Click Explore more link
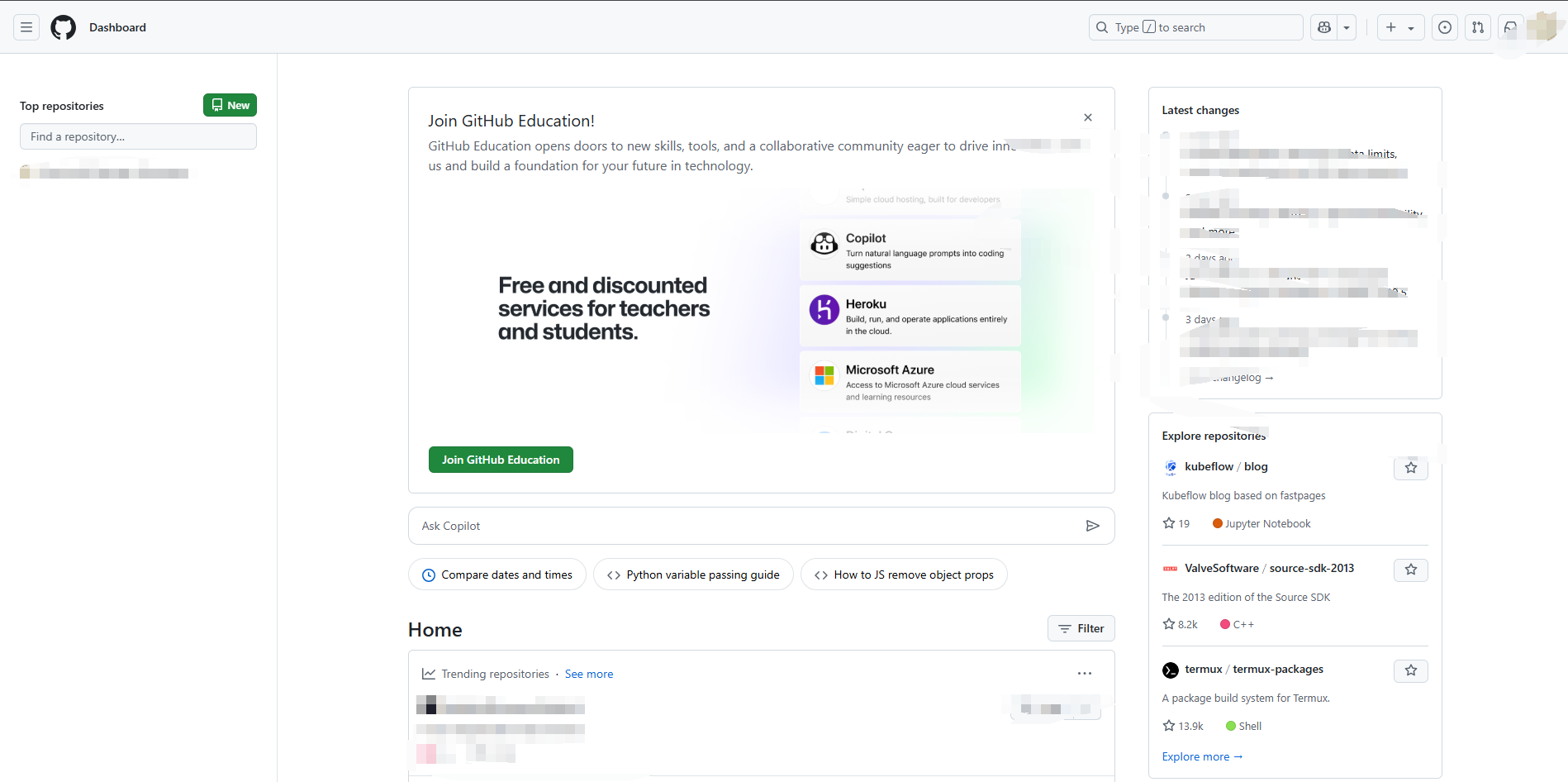Screen dimensions: 1568x782 [x=1202, y=756]
